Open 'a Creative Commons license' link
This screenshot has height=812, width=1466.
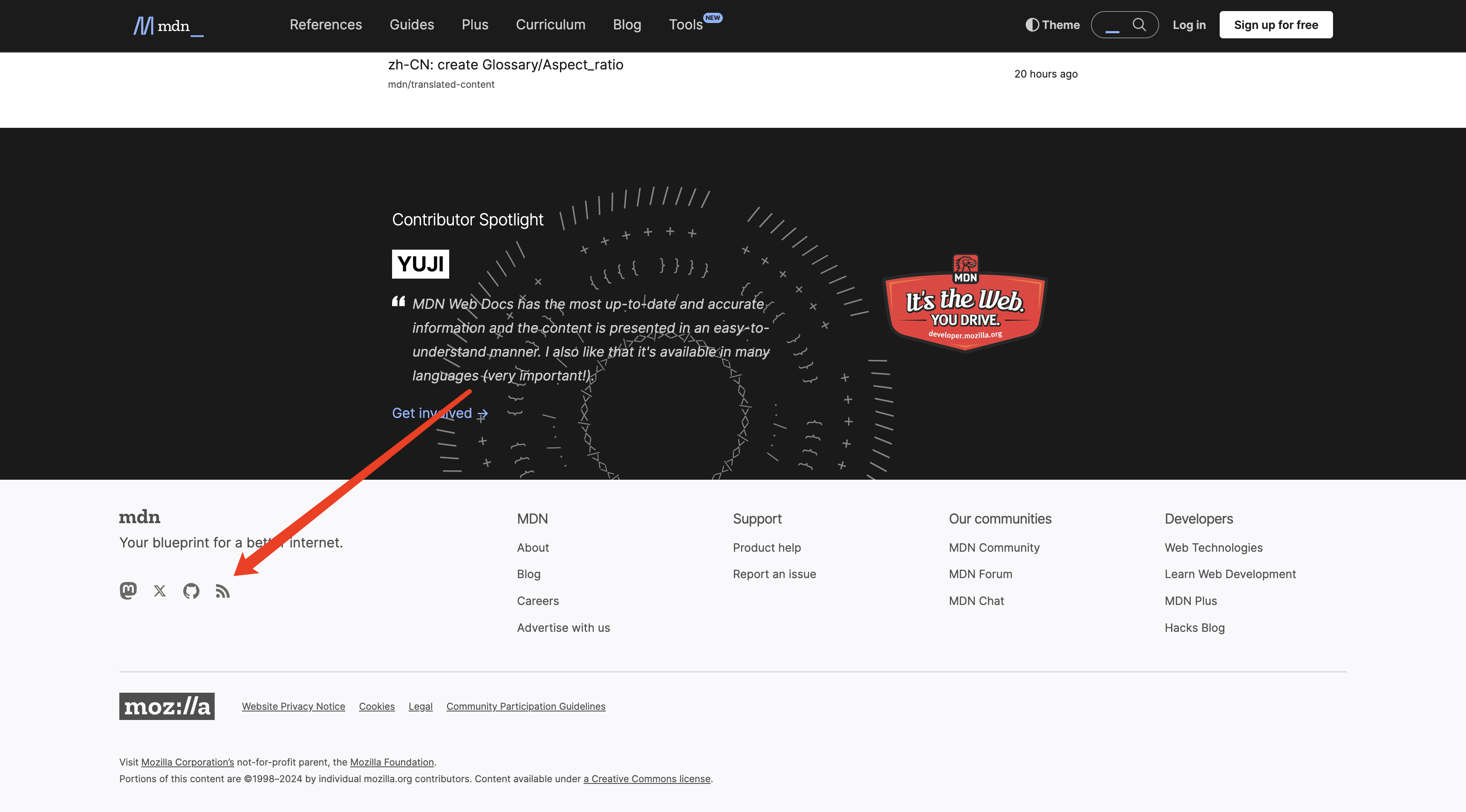(647, 778)
